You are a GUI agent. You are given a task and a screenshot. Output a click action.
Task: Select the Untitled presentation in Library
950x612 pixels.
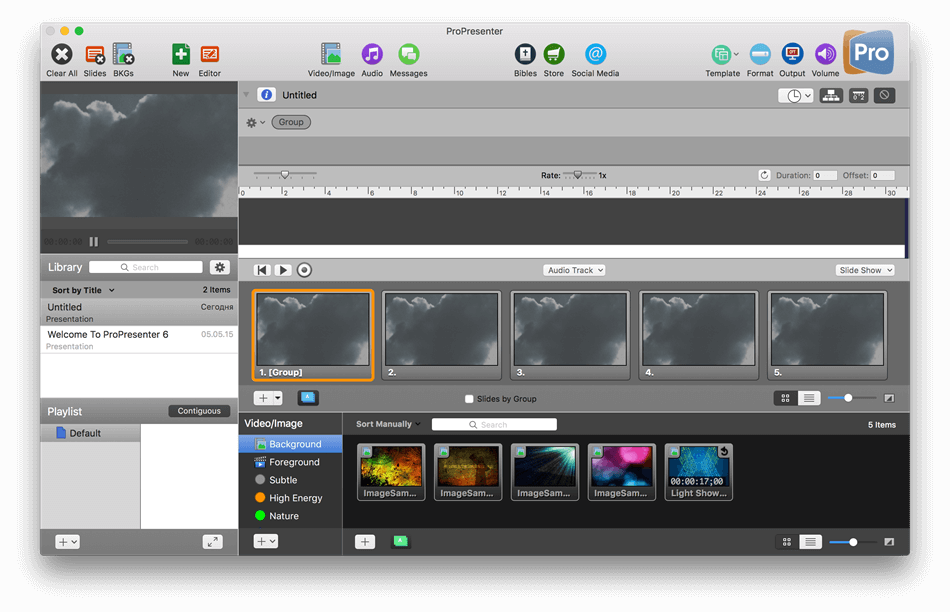139,312
